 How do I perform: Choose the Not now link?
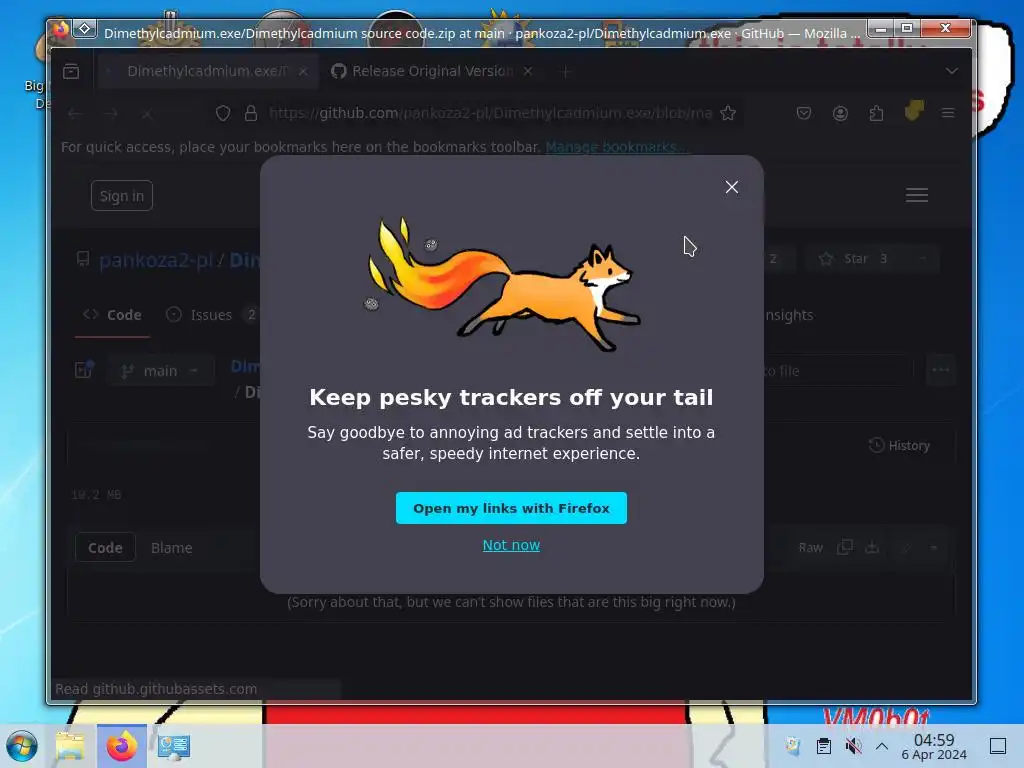[x=511, y=545]
